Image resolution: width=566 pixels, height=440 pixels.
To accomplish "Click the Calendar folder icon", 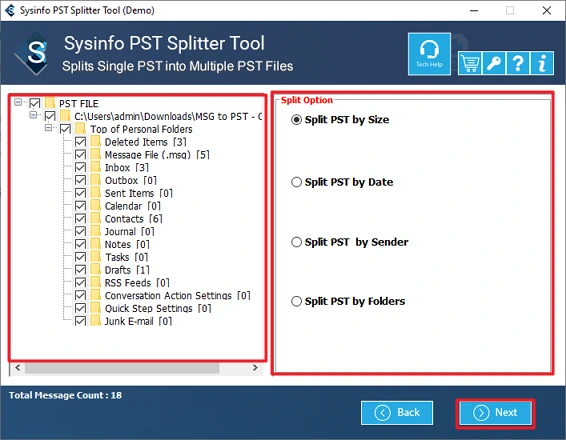I will pyautogui.click(x=95, y=206).
